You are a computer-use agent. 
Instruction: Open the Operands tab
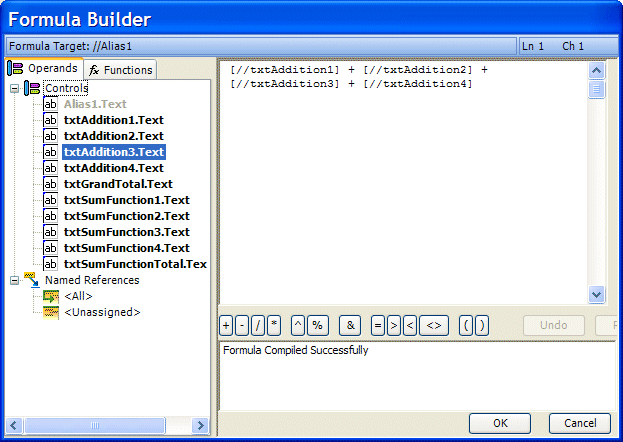coord(43,68)
